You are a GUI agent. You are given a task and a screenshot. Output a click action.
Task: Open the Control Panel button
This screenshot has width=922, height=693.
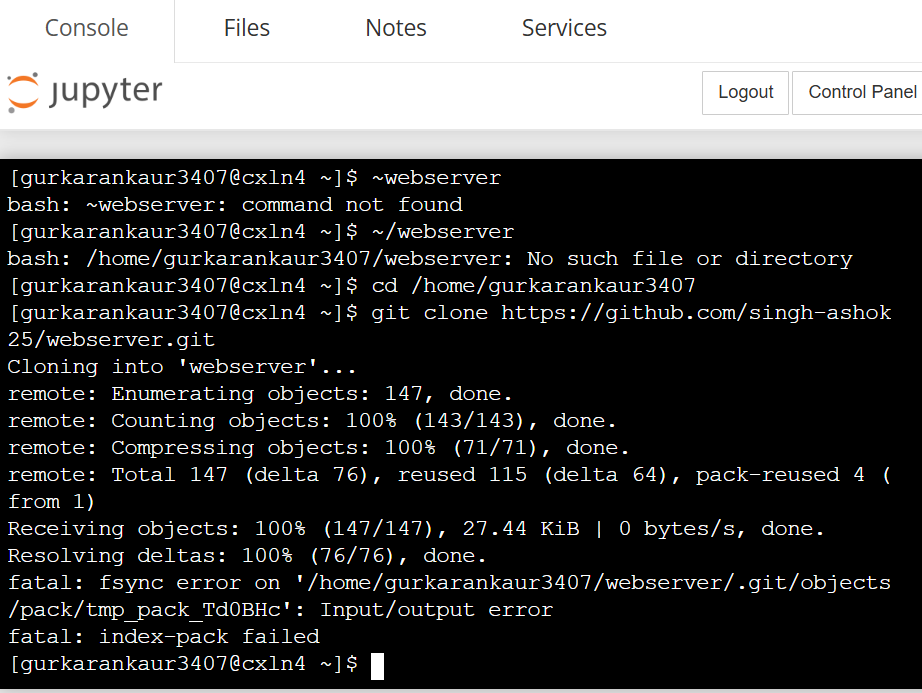click(860, 92)
